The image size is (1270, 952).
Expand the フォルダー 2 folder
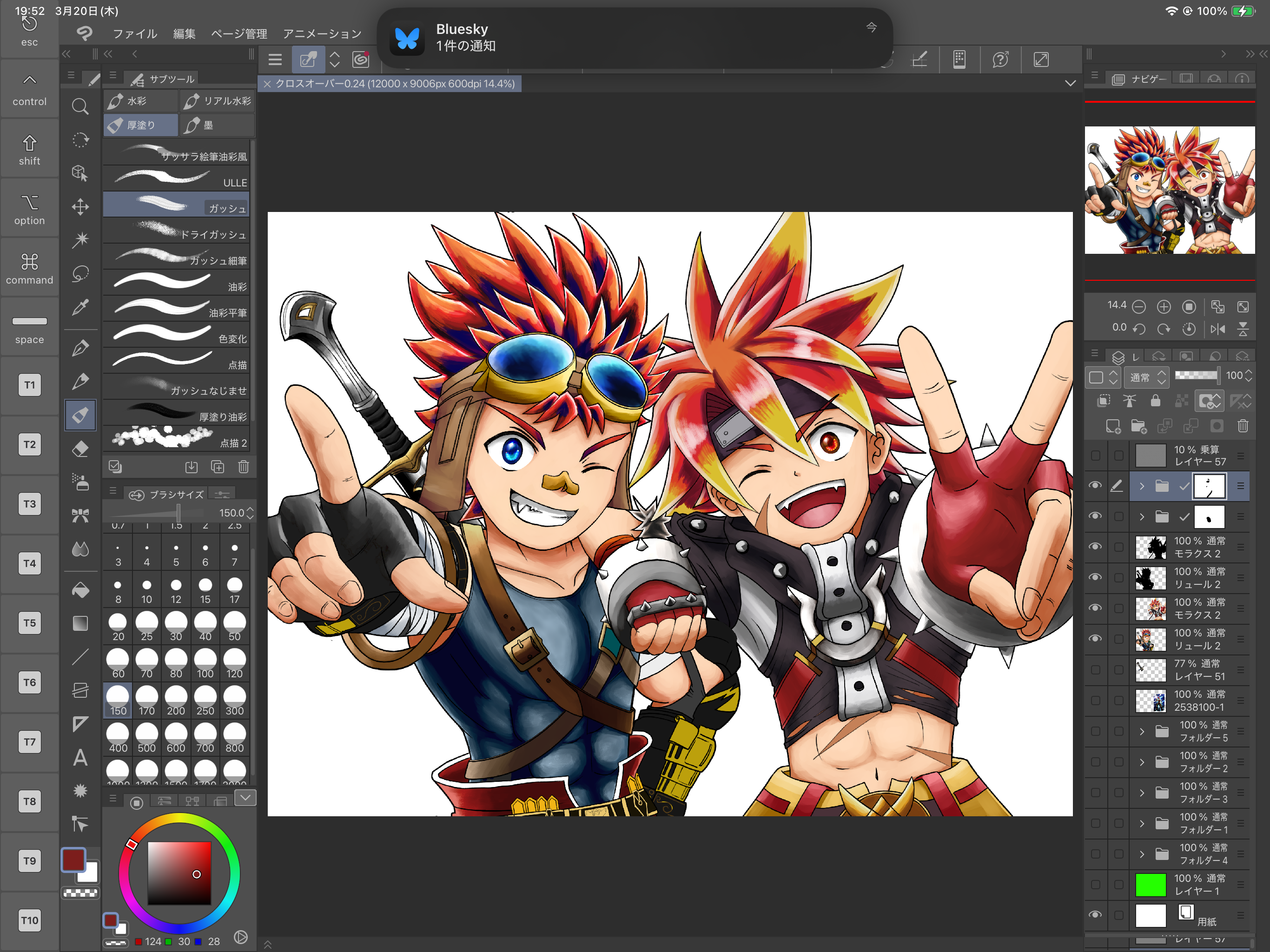click(1142, 762)
